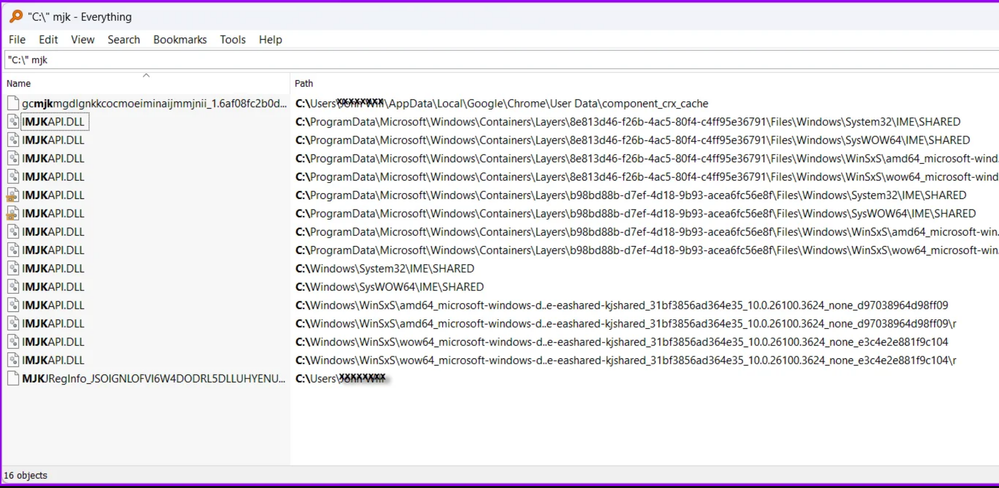This screenshot has width=999, height=488.
Task: Click path 8e813d46 WinSxS\wow64_microsoft-wind
Action: coord(647,176)
